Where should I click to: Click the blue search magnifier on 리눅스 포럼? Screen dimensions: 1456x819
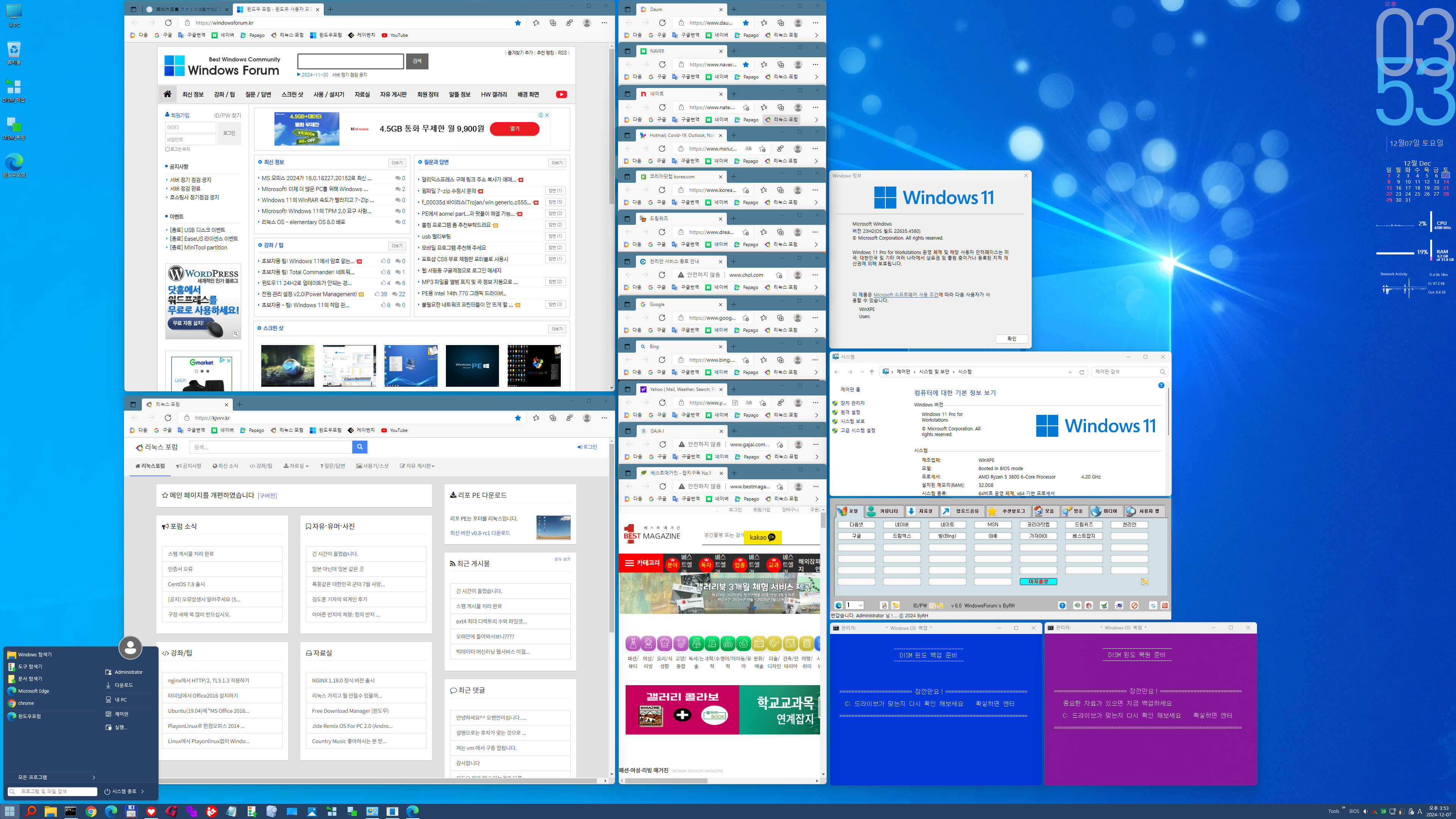pyautogui.click(x=359, y=447)
